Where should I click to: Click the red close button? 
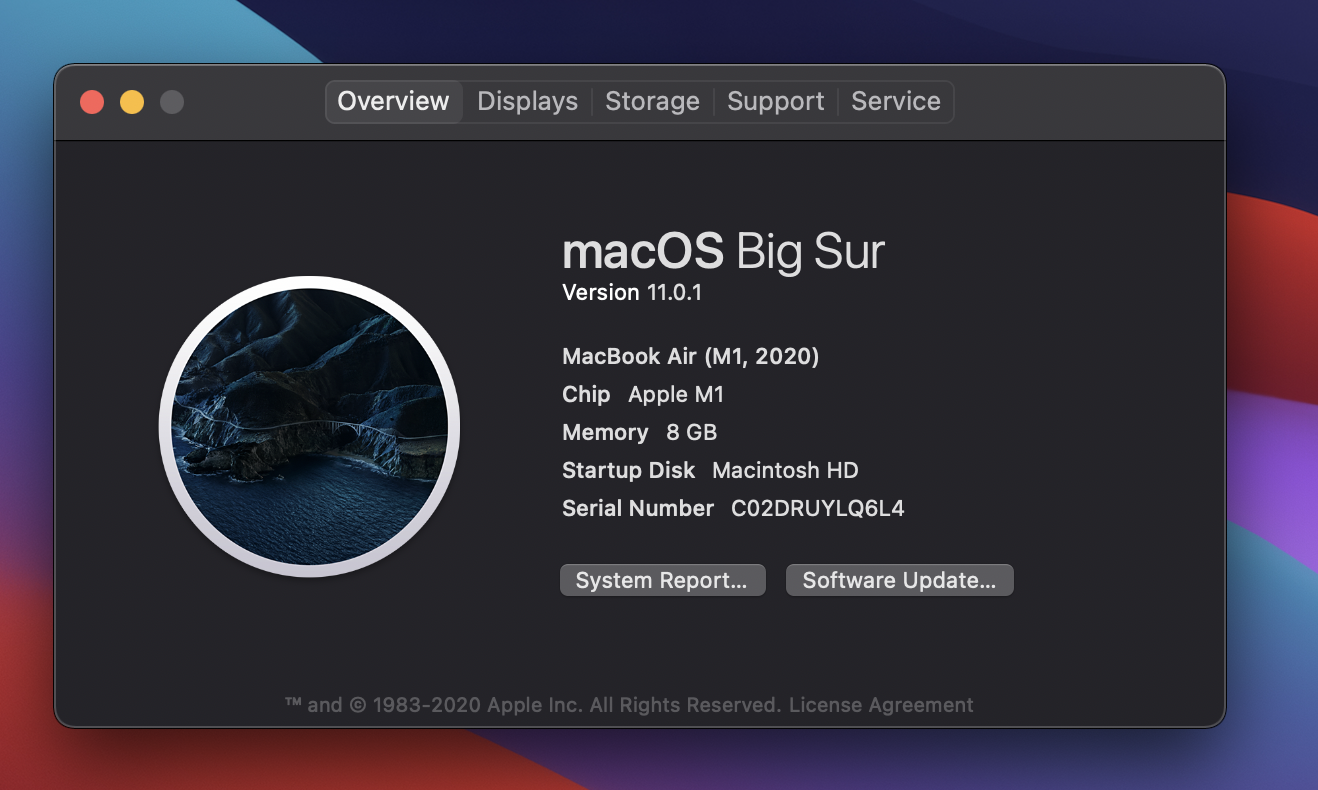(91, 101)
